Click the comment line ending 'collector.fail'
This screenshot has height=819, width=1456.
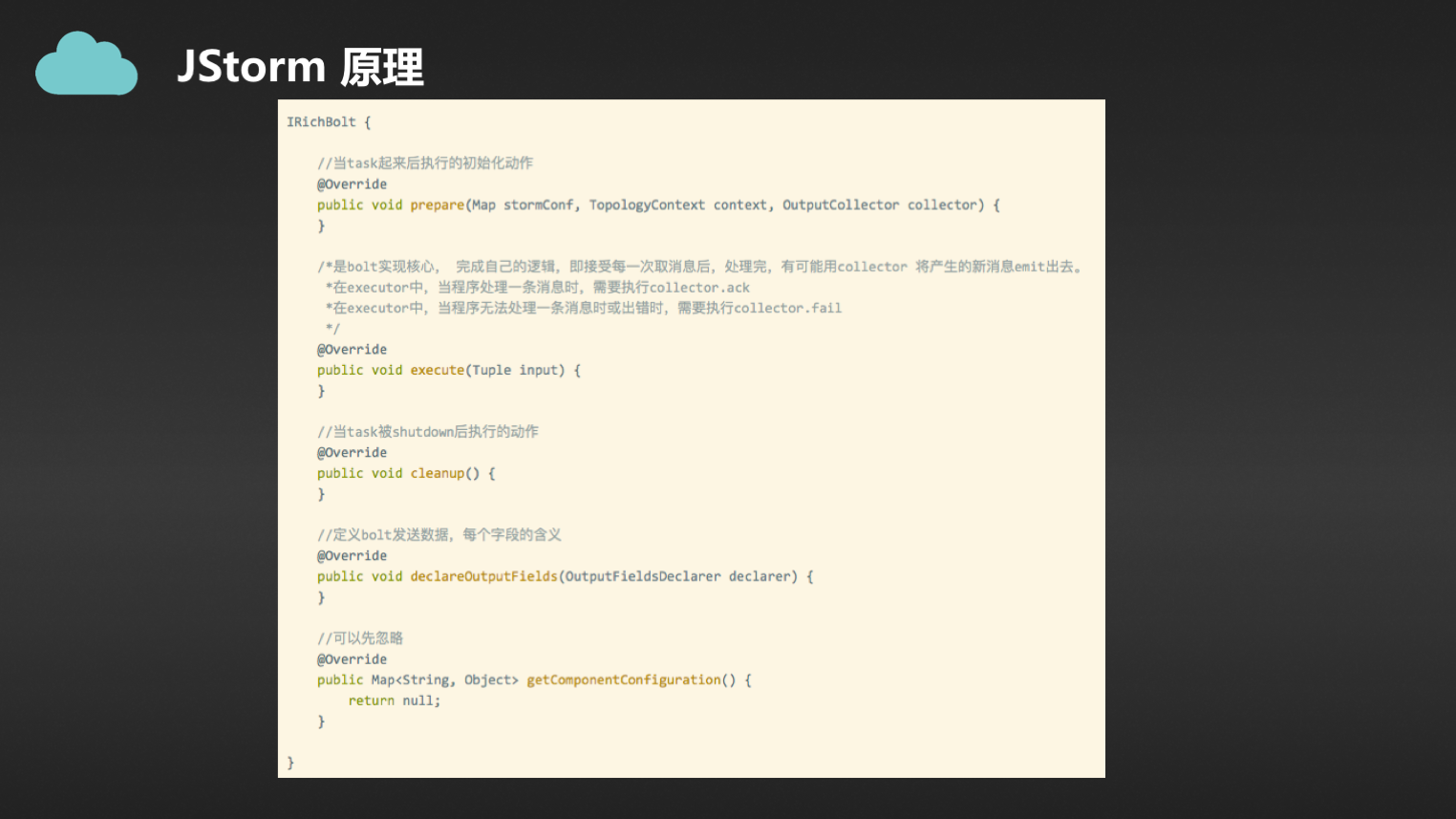click(583, 308)
